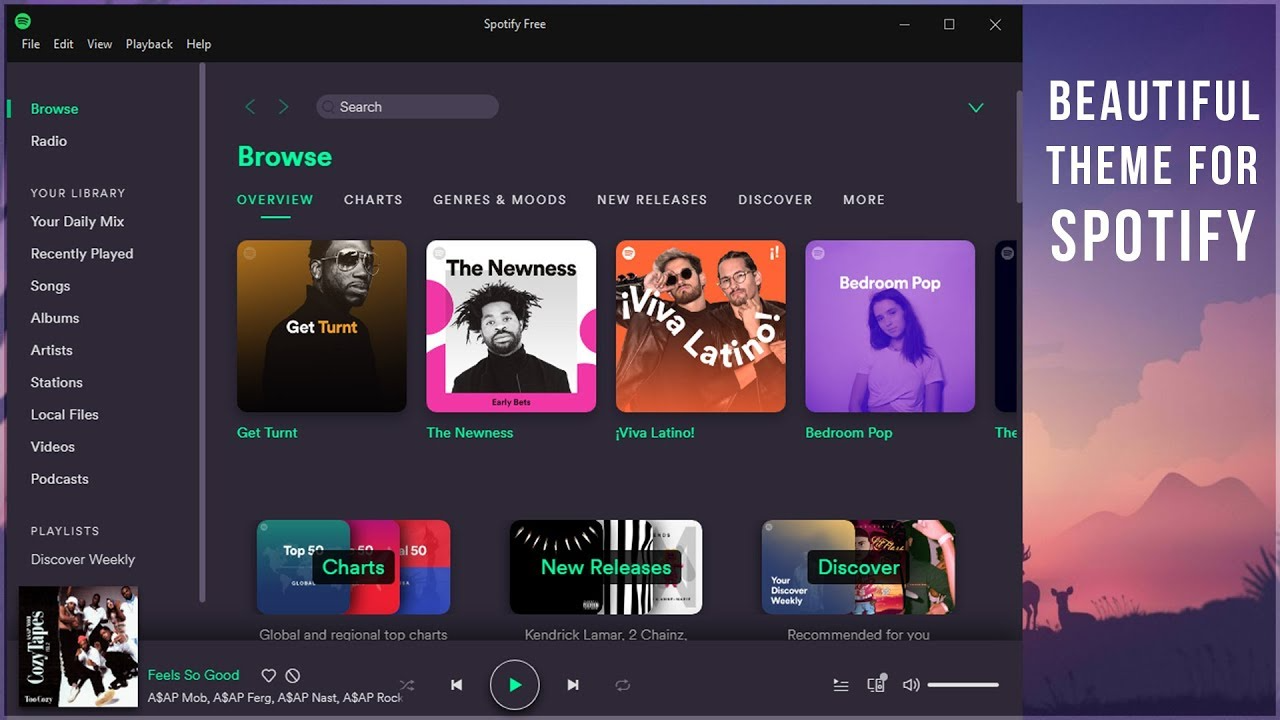
Task: Open Albums in your library
Action: coord(55,318)
